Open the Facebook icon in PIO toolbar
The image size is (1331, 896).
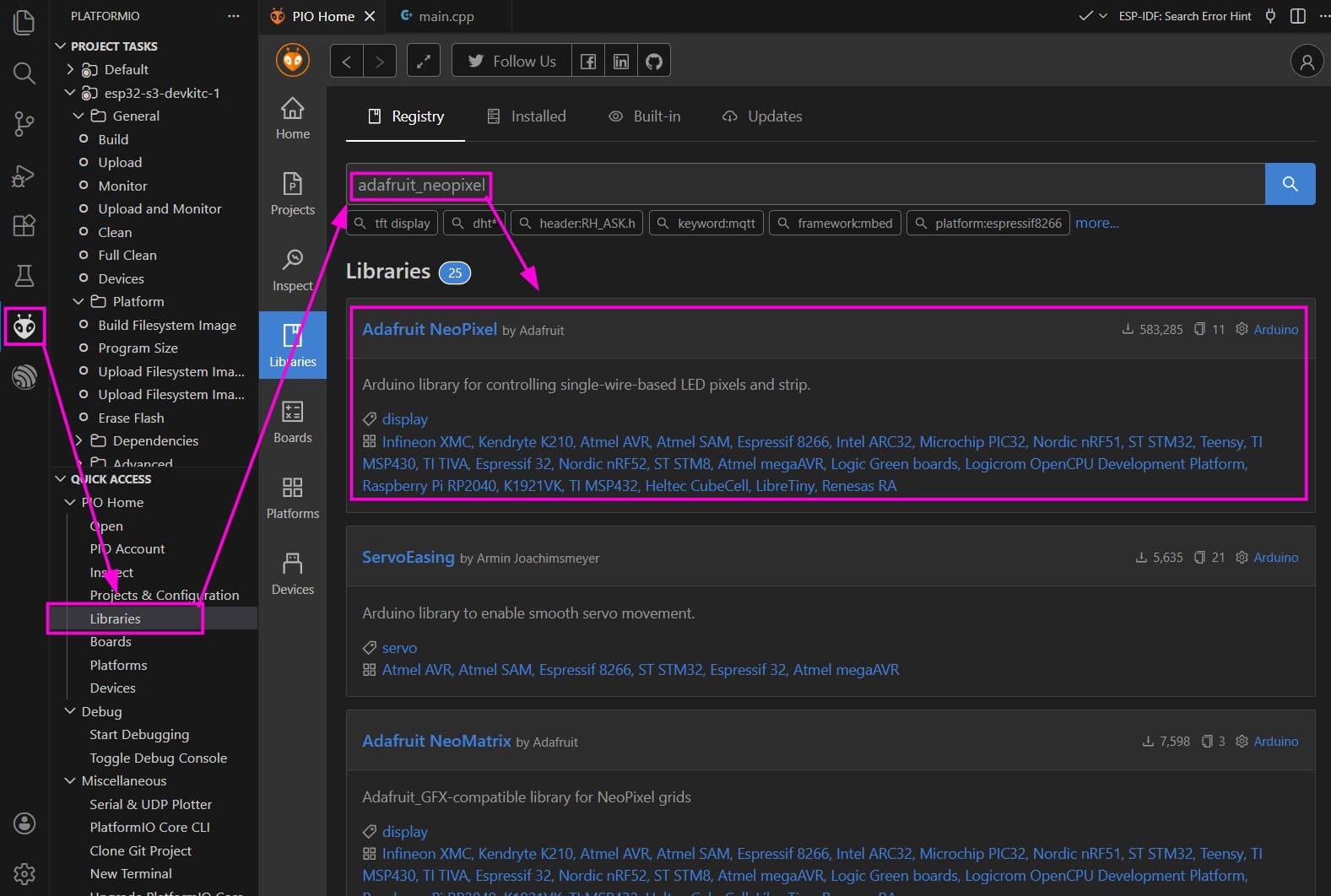coord(588,61)
